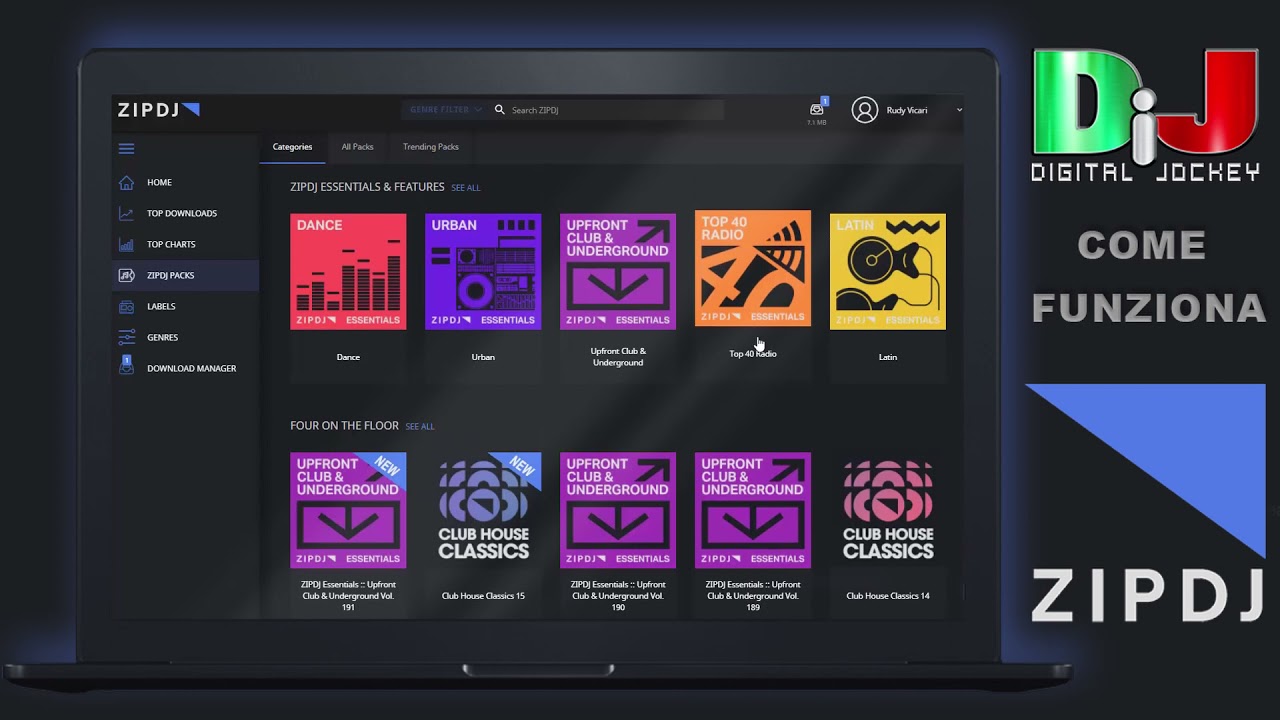
Task: Open the Upfront Club & Underground Essentials cover
Action: 618,271
